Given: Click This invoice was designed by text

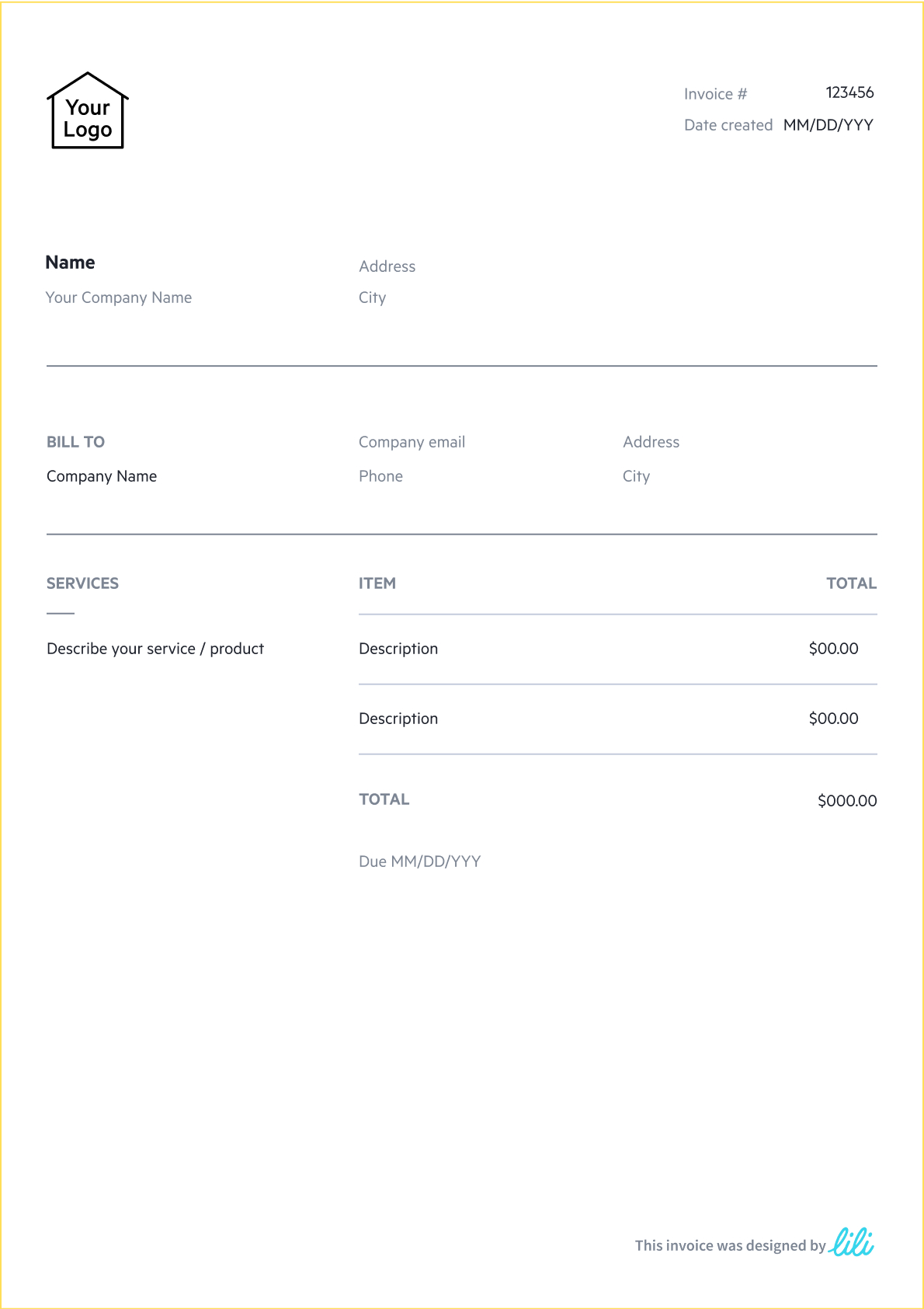Looking at the screenshot, I should click(730, 1245).
